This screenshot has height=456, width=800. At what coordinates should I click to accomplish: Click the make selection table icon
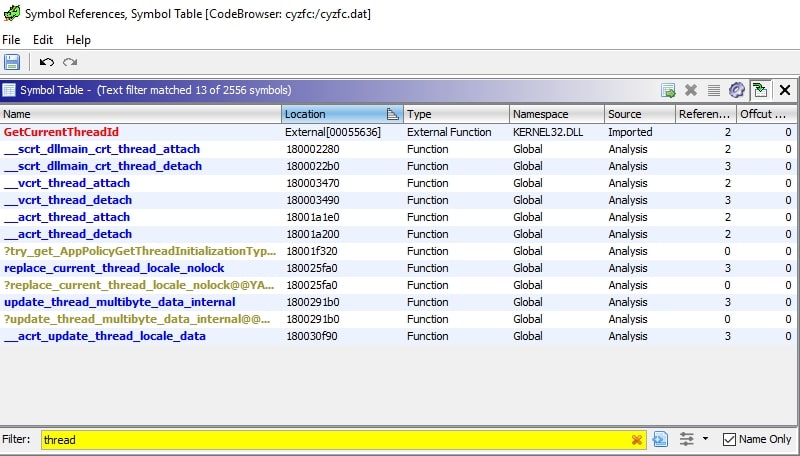(668, 90)
